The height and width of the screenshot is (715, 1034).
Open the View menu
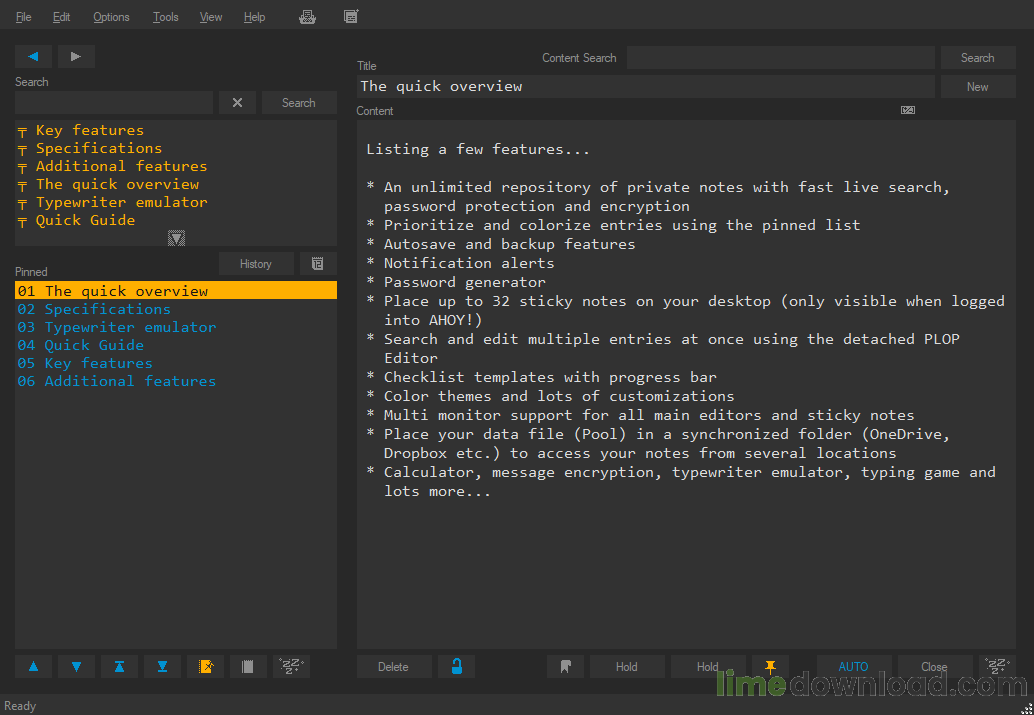pos(211,17)
